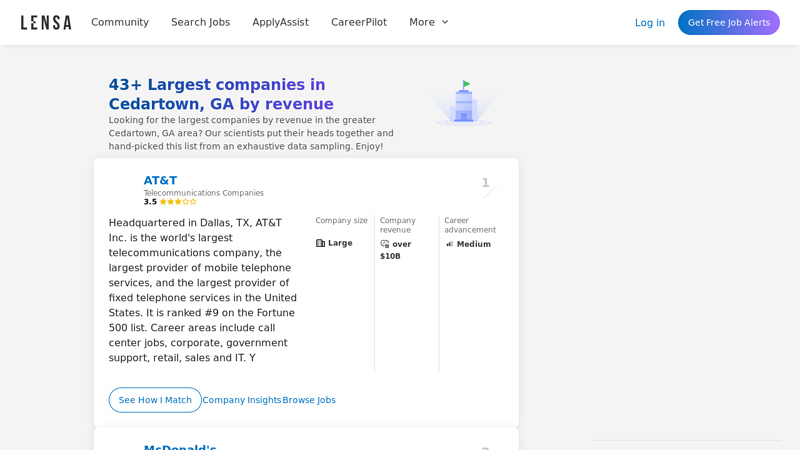
Task: Go to Search Jobs in navigation
Action: 200,22
